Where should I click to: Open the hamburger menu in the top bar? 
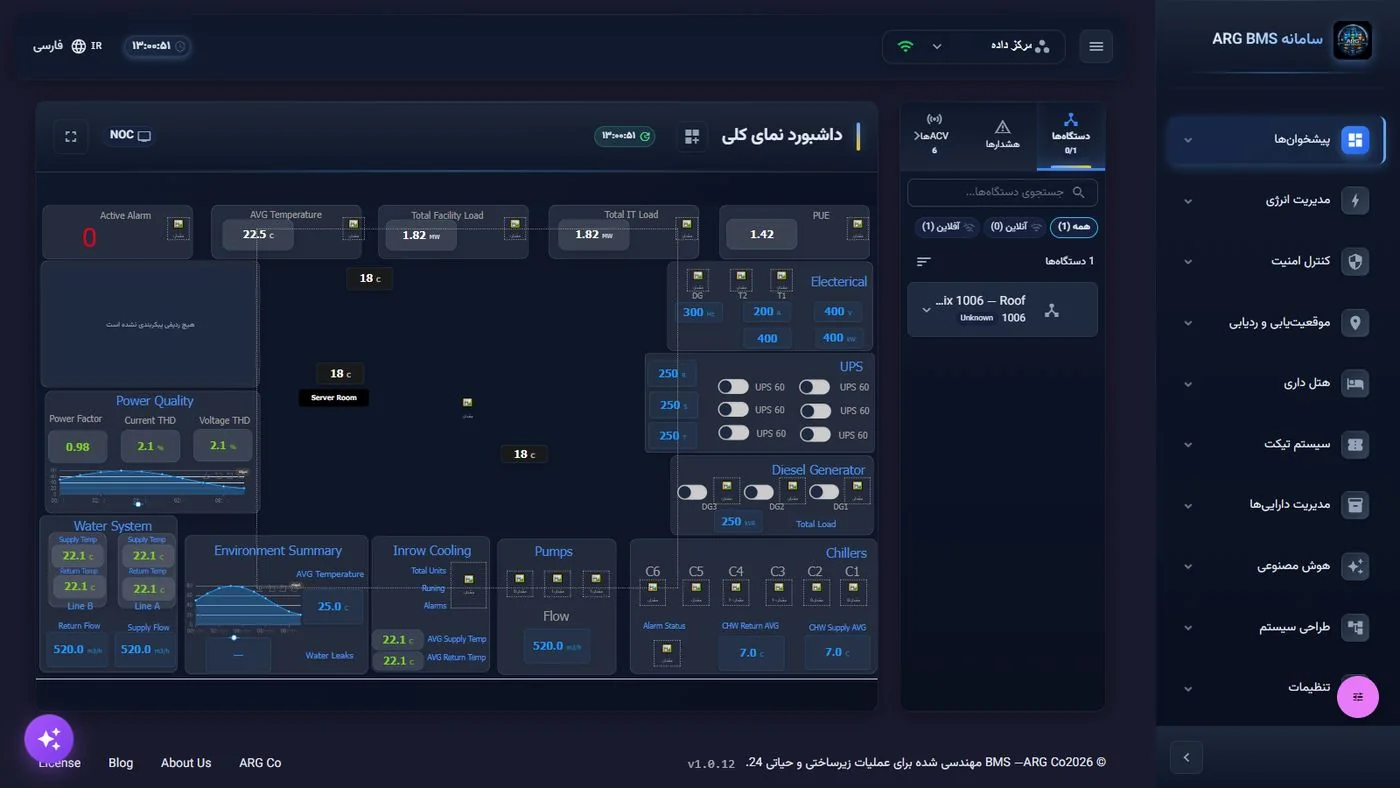point(1096,47)
